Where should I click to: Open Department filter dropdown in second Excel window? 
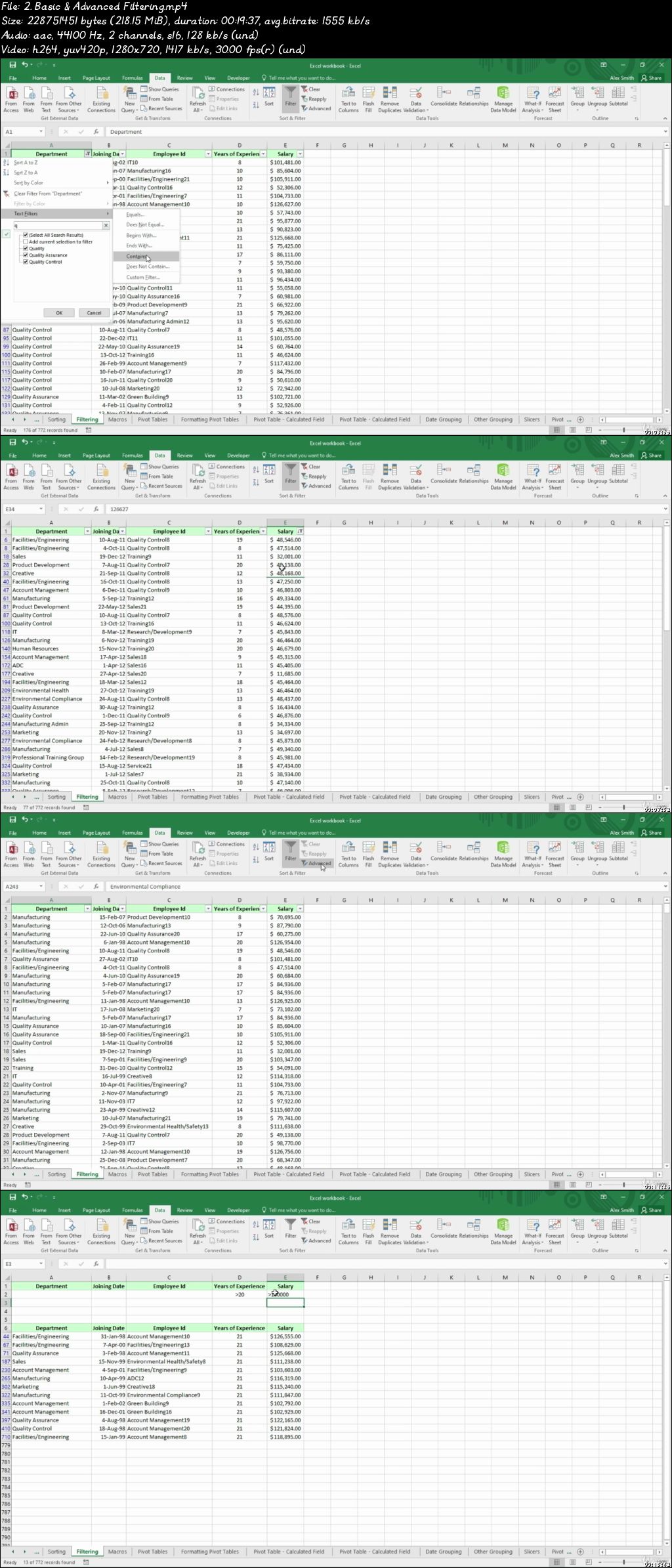88,532
